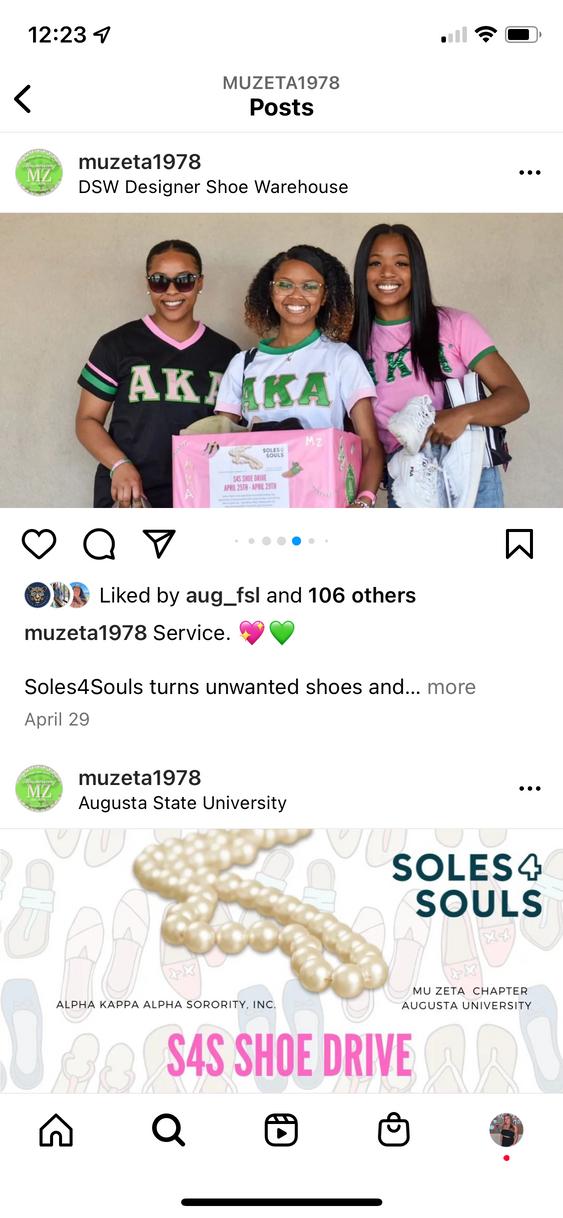Open the S4S Shoe Drive flyer image
This screenshot has height=1218, width=563.
click(281, 960)
